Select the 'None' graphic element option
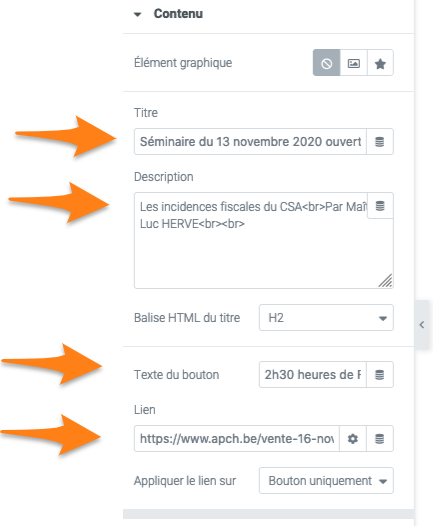Screen dimensions: 433x526 coord(326,63)
